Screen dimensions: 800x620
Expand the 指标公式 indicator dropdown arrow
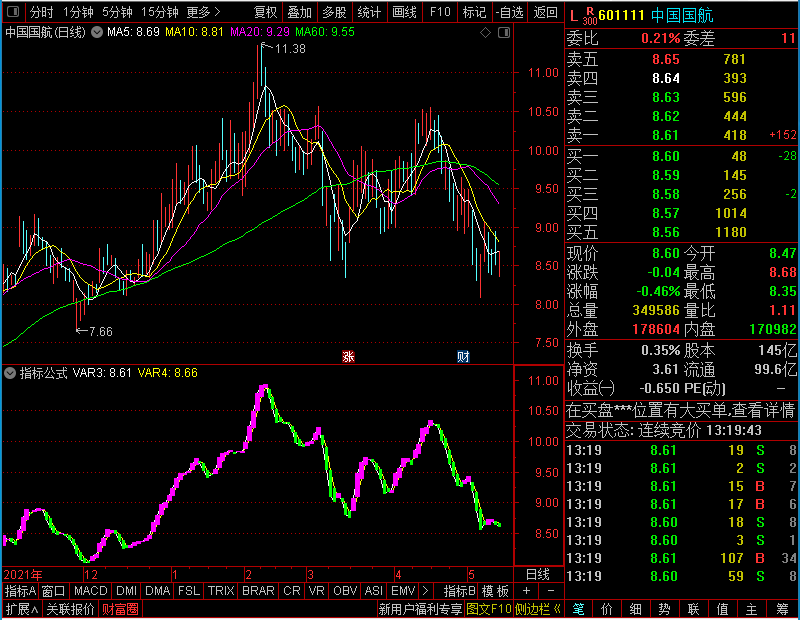10,373
